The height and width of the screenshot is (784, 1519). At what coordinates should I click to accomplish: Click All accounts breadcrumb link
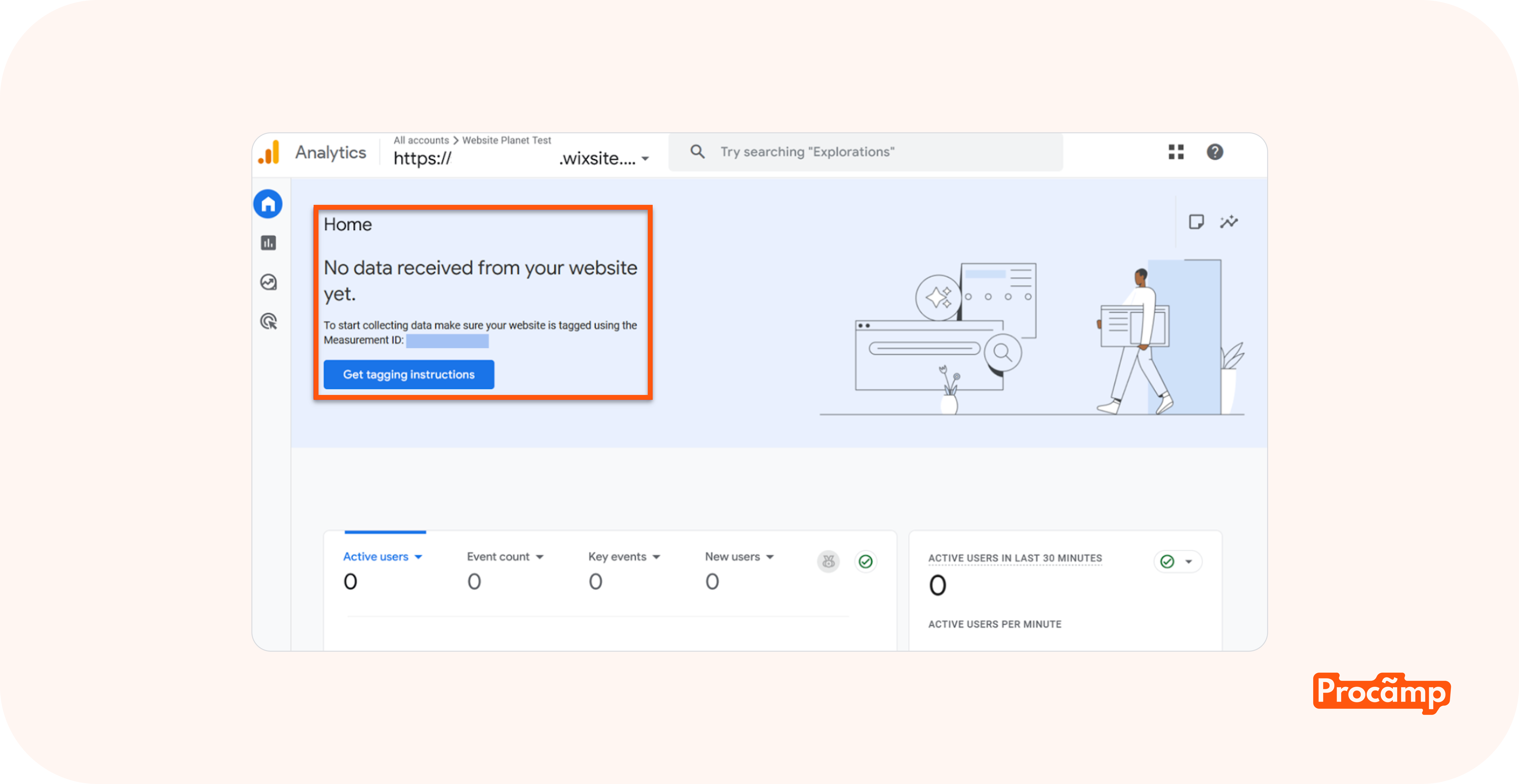pyautogui.click(x=421, y=140)
